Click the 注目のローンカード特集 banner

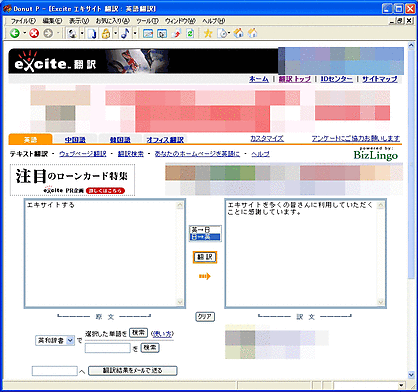click(72, 180)
